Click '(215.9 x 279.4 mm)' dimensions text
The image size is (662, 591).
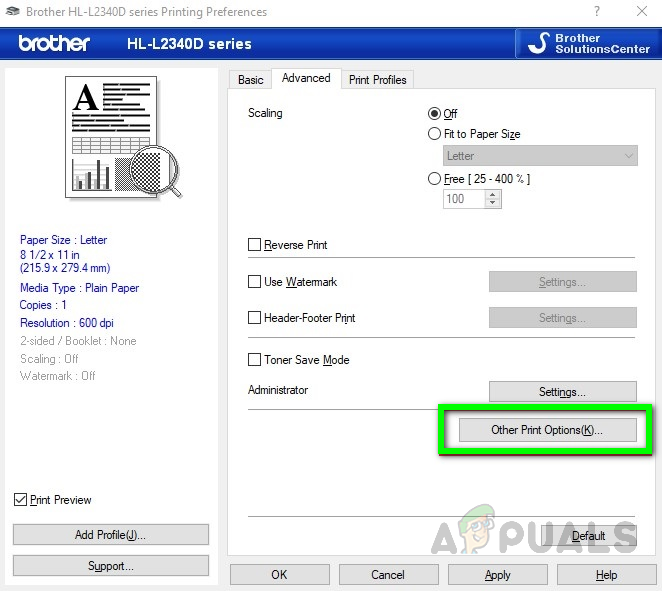(x=65, y=268)
